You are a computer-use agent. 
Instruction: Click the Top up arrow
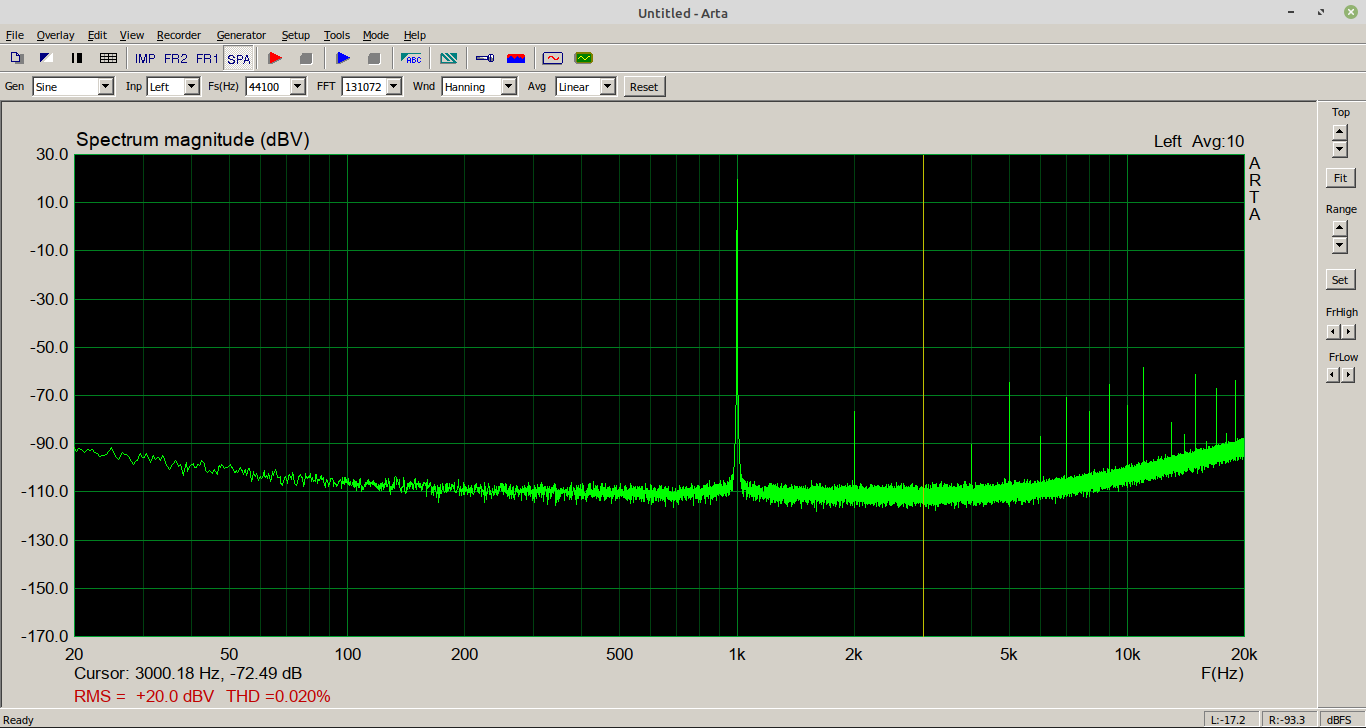1340,131
